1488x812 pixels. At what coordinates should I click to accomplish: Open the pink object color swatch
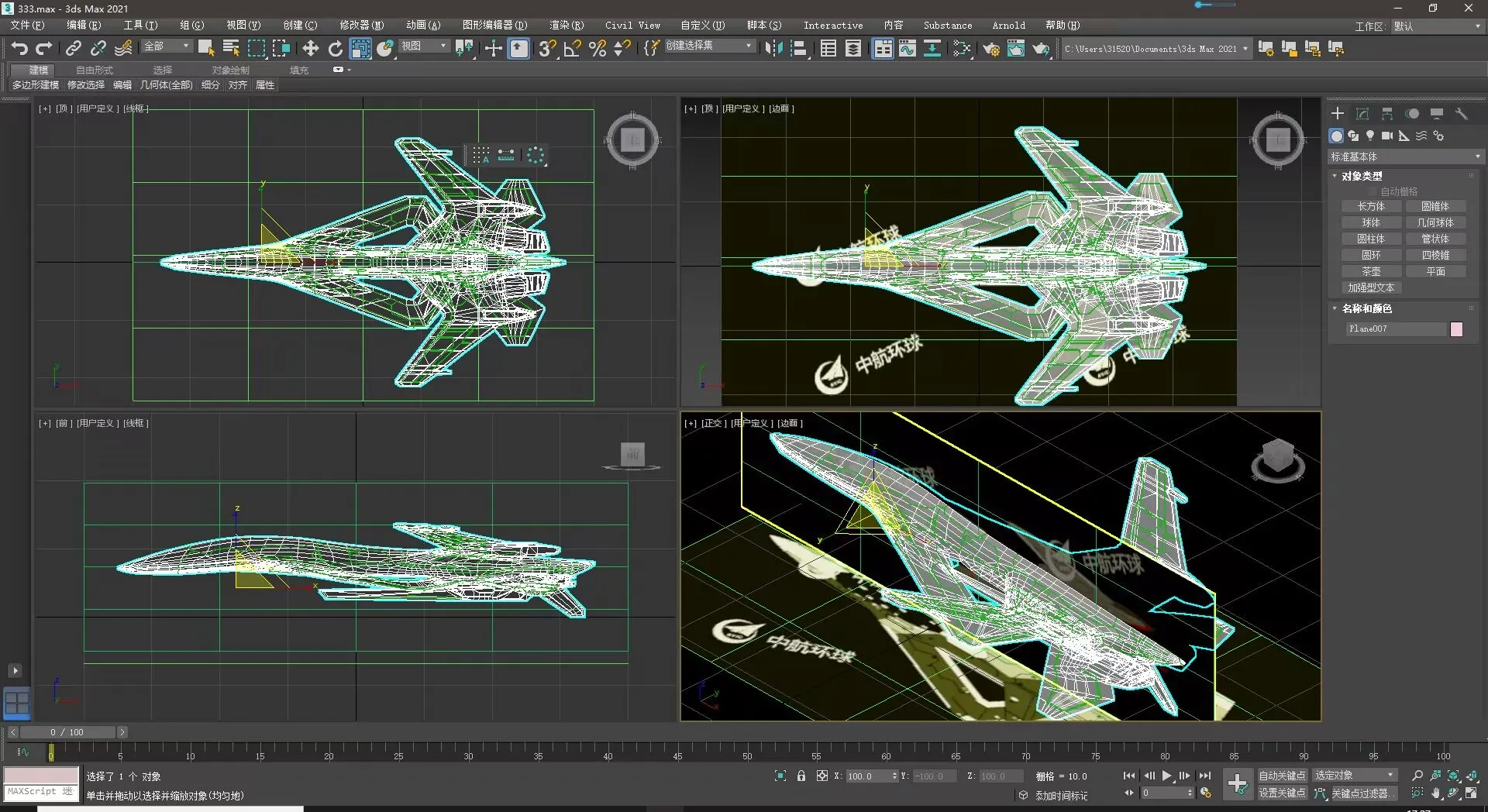point(1456,329)
